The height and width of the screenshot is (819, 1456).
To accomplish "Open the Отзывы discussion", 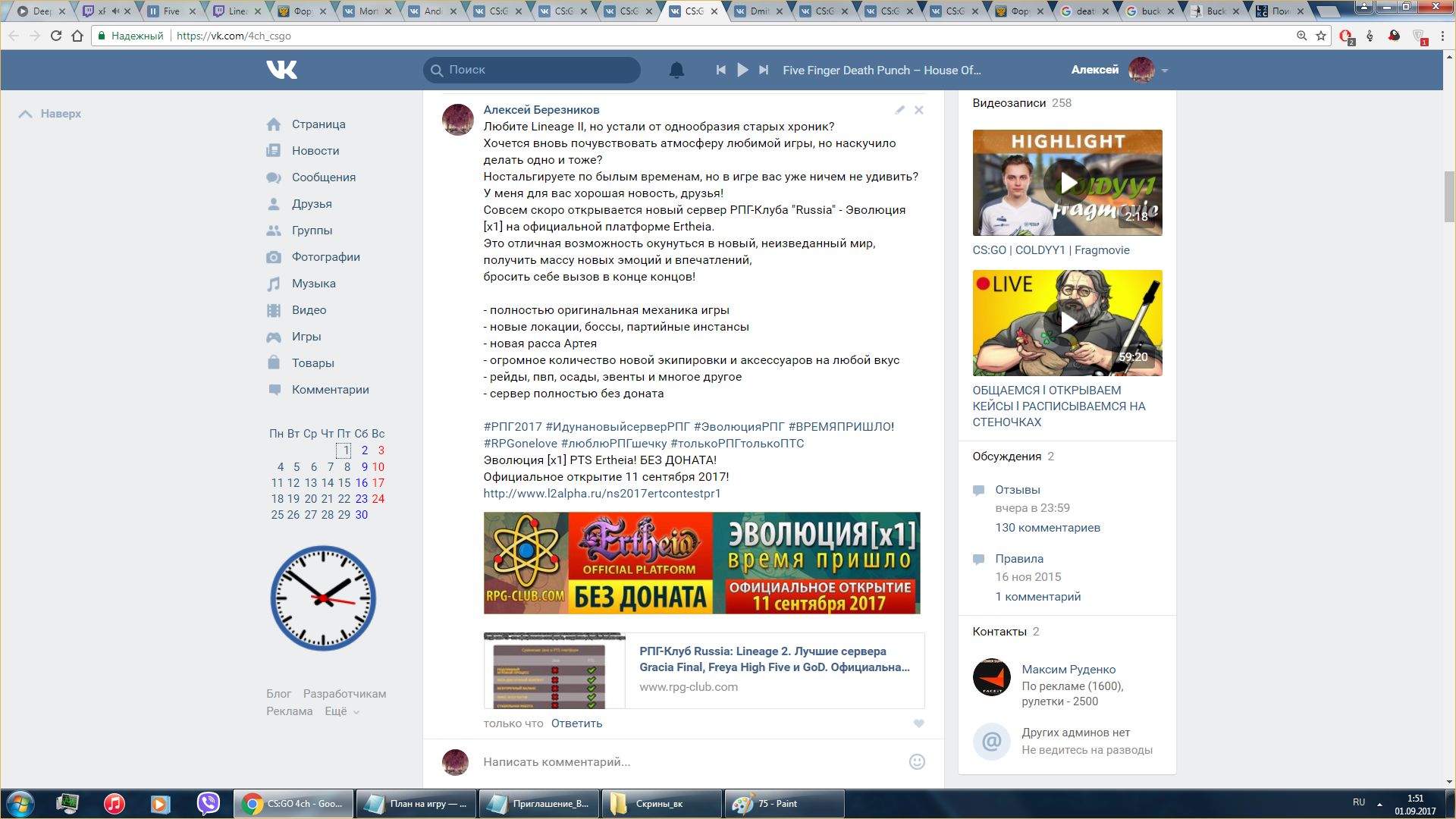I will [1018, 490].
